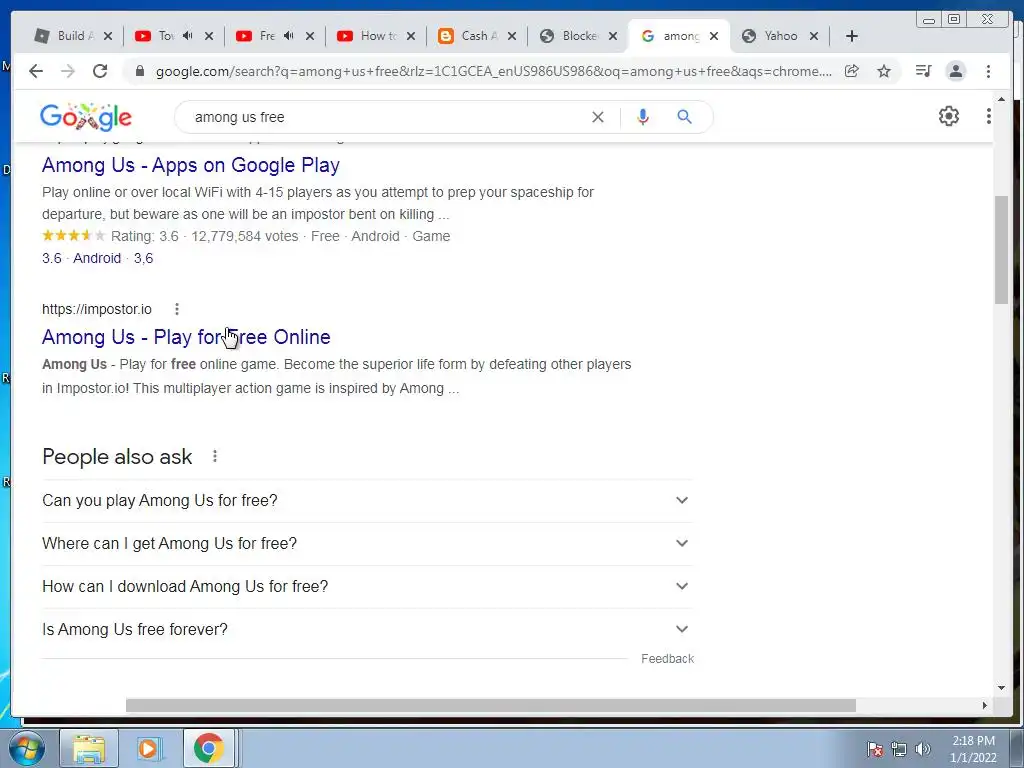1024x768 pixels.
Task: Open the 'People also ask' info dots
Action: coord(215,456)
